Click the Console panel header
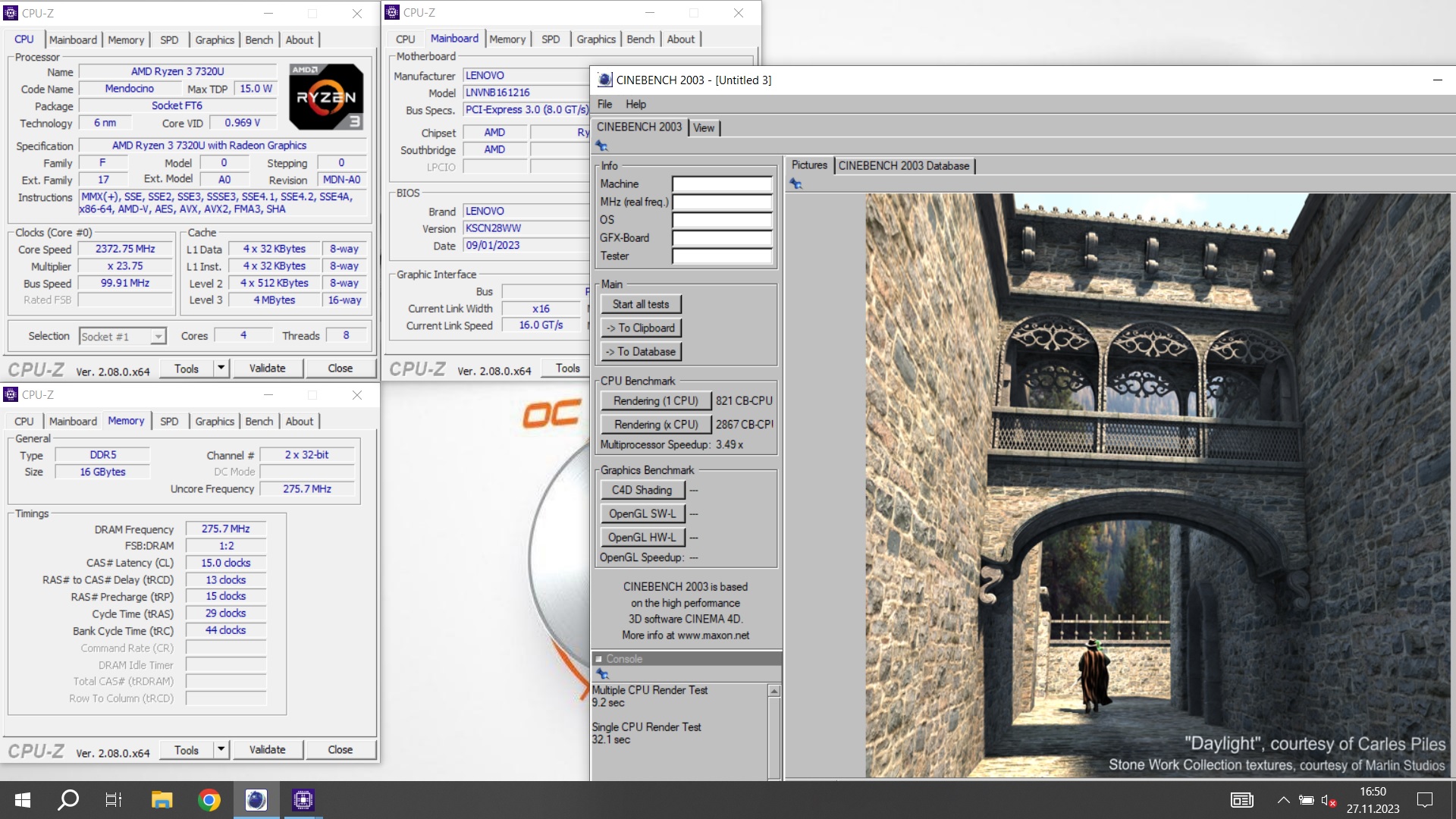 coord(686,659)
